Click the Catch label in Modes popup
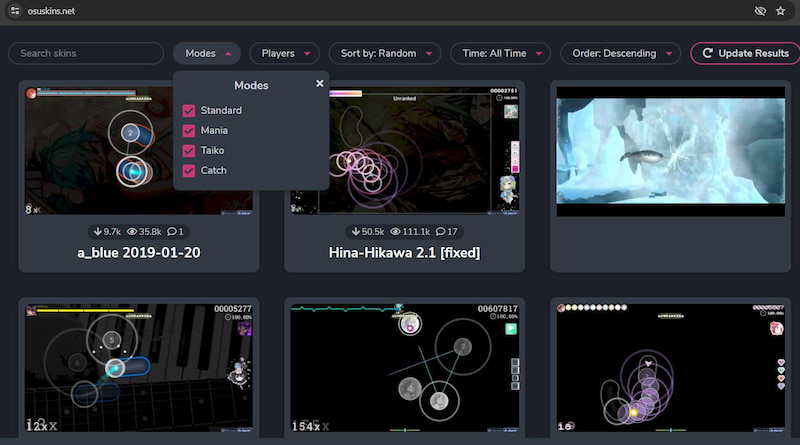 [x=213, y=170]
